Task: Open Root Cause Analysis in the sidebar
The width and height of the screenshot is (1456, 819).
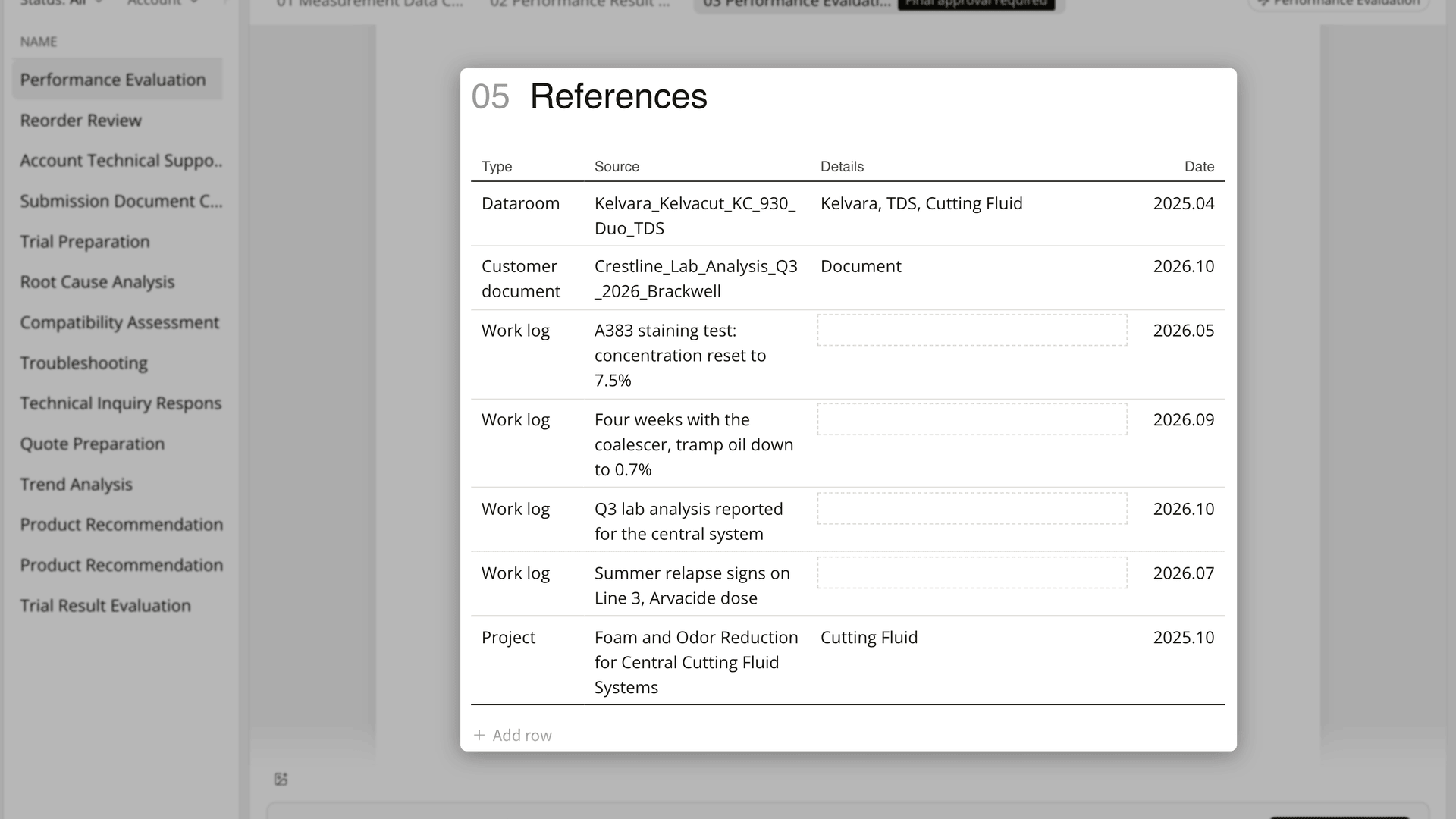Action: (x=97, y=282)
